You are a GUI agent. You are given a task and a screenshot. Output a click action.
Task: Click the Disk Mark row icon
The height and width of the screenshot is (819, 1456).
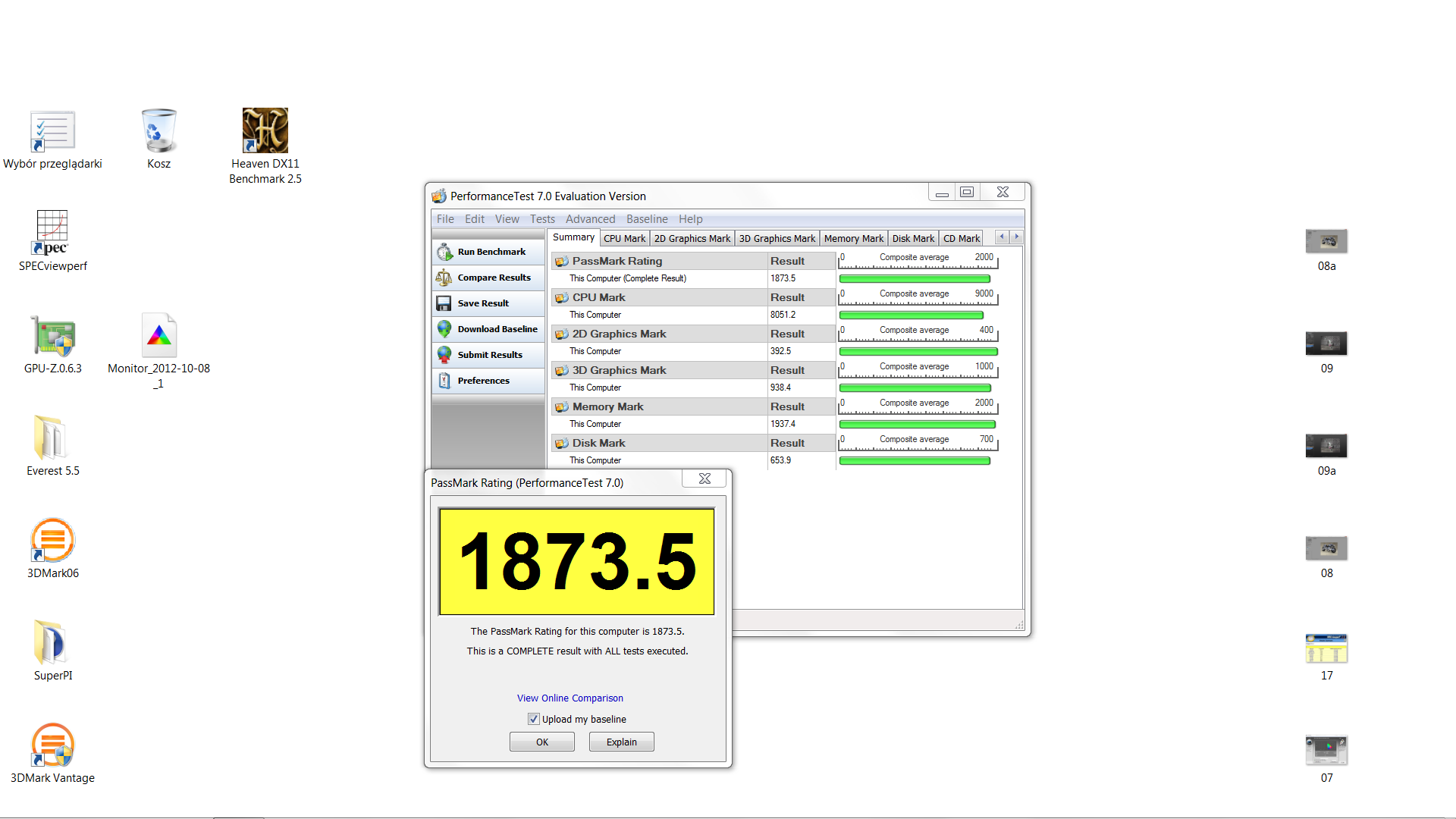(562, 443)
